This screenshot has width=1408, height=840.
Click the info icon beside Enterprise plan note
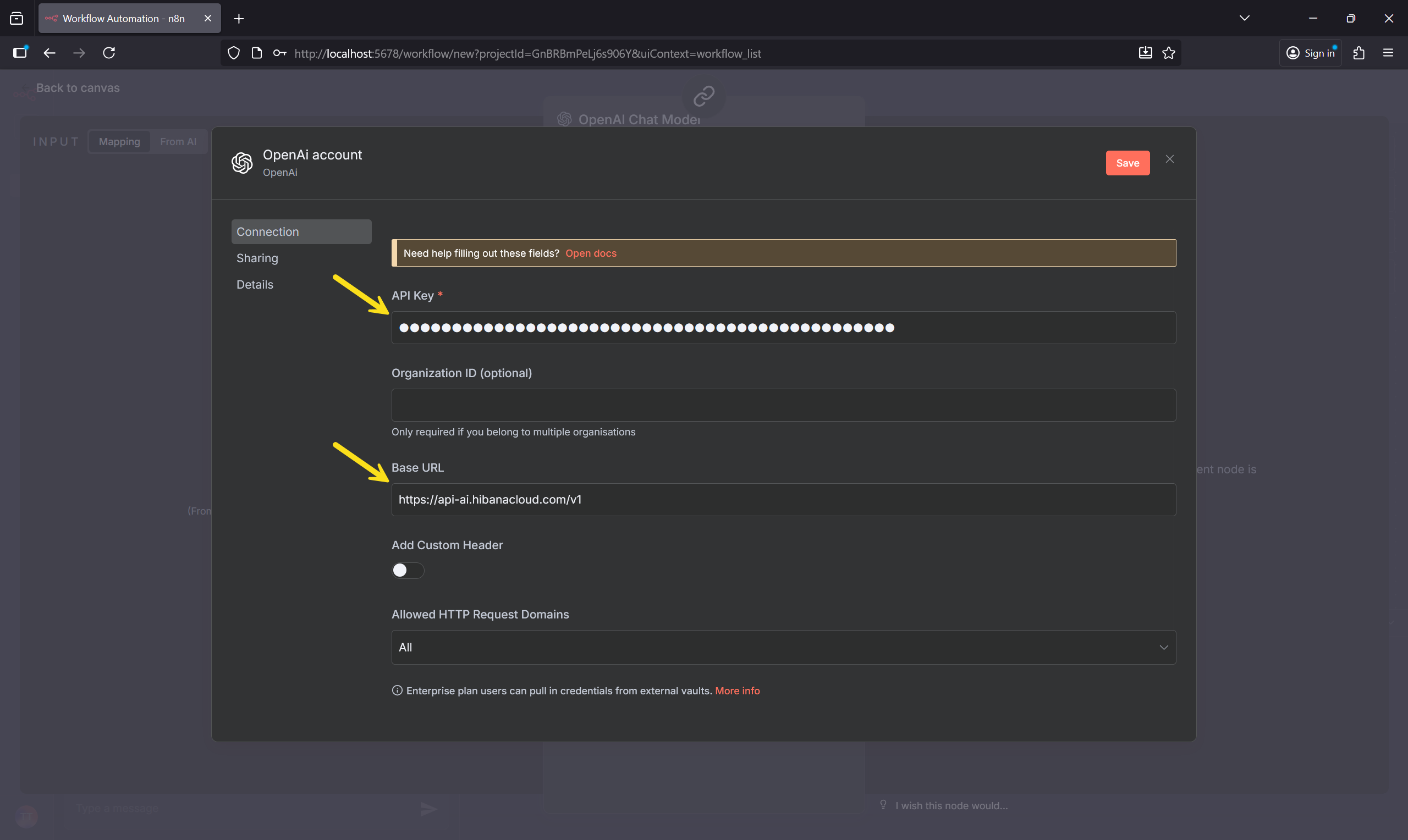[x=398, y=690]
